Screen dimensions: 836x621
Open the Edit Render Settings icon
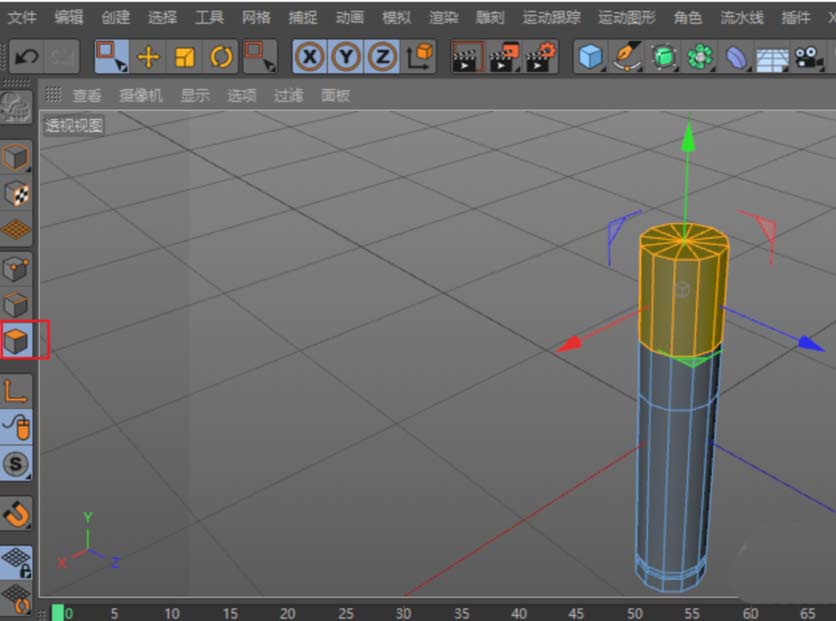541,57
